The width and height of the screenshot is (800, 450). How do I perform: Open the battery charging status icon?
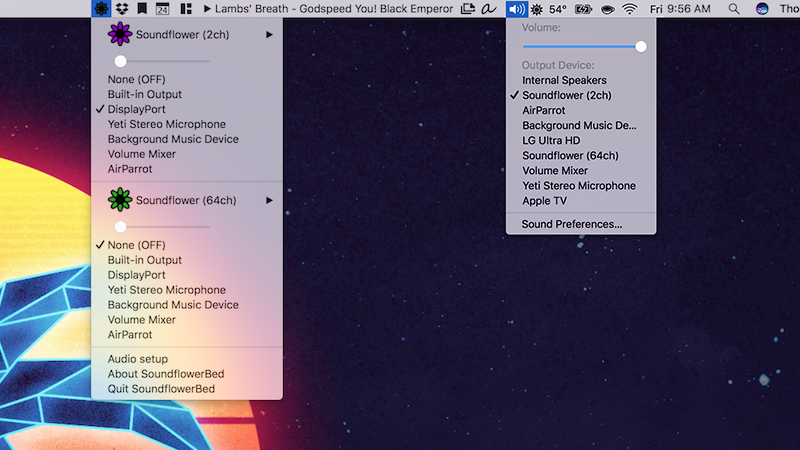click(x=583, y=9)
